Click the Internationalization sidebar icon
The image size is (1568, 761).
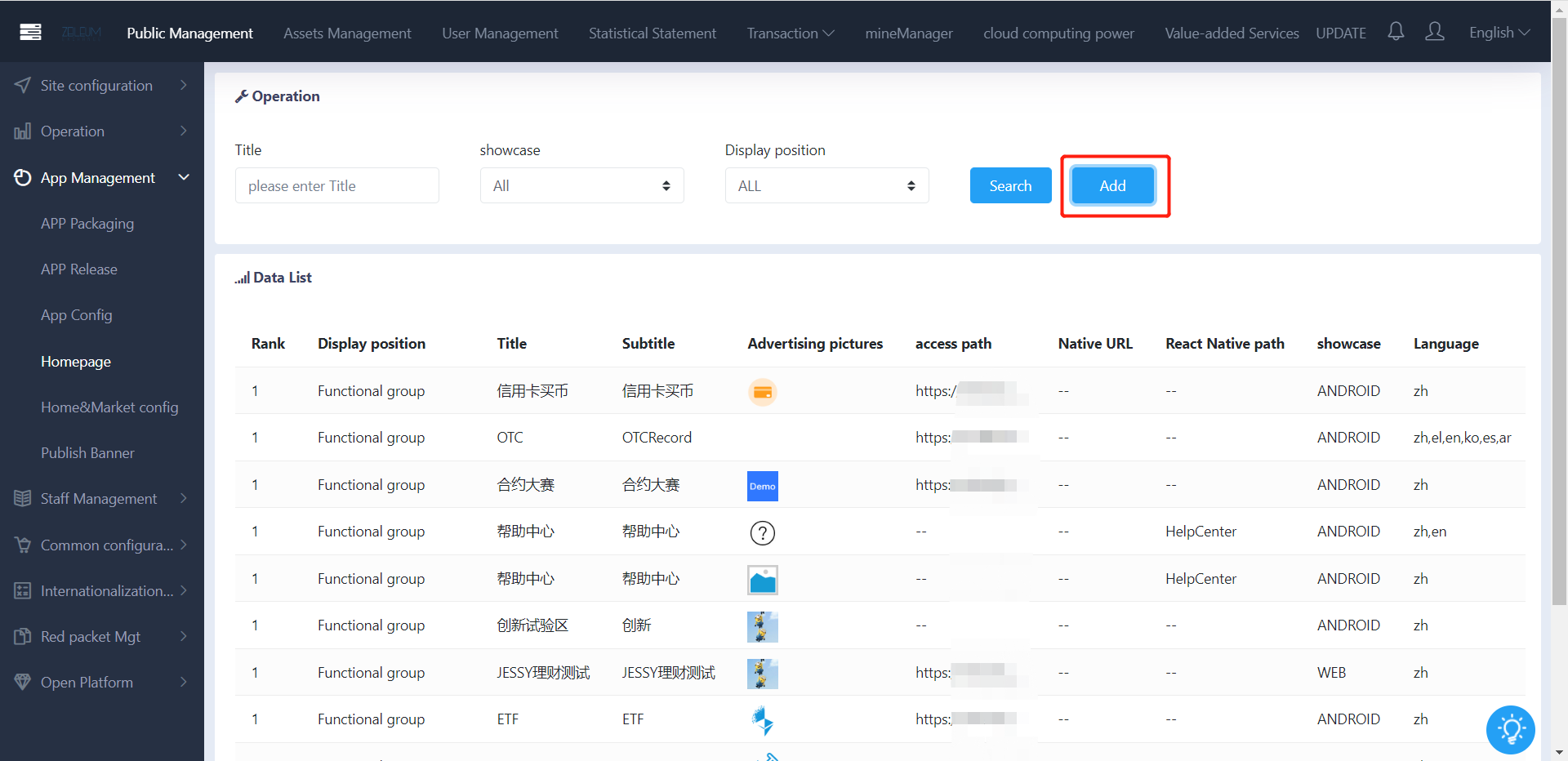tap(23, 590)
